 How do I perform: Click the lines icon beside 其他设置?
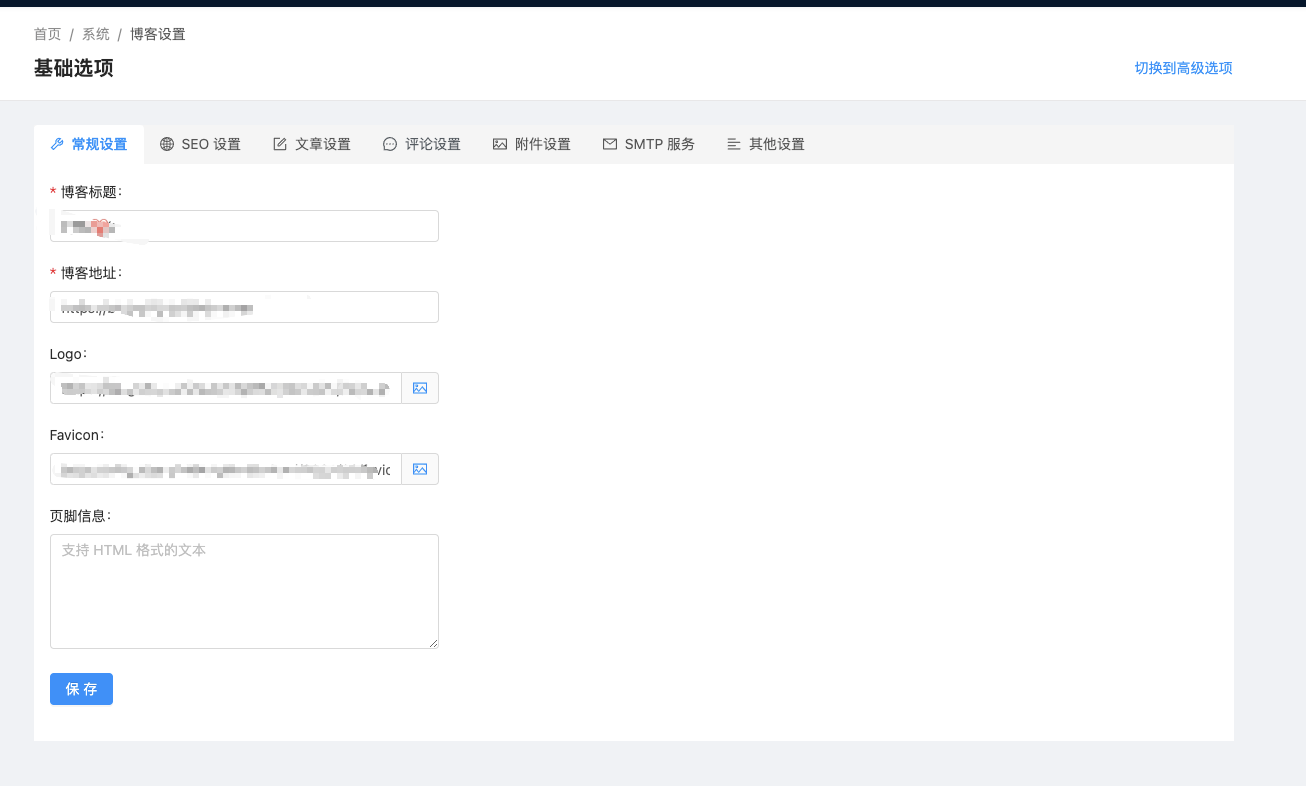734,144
